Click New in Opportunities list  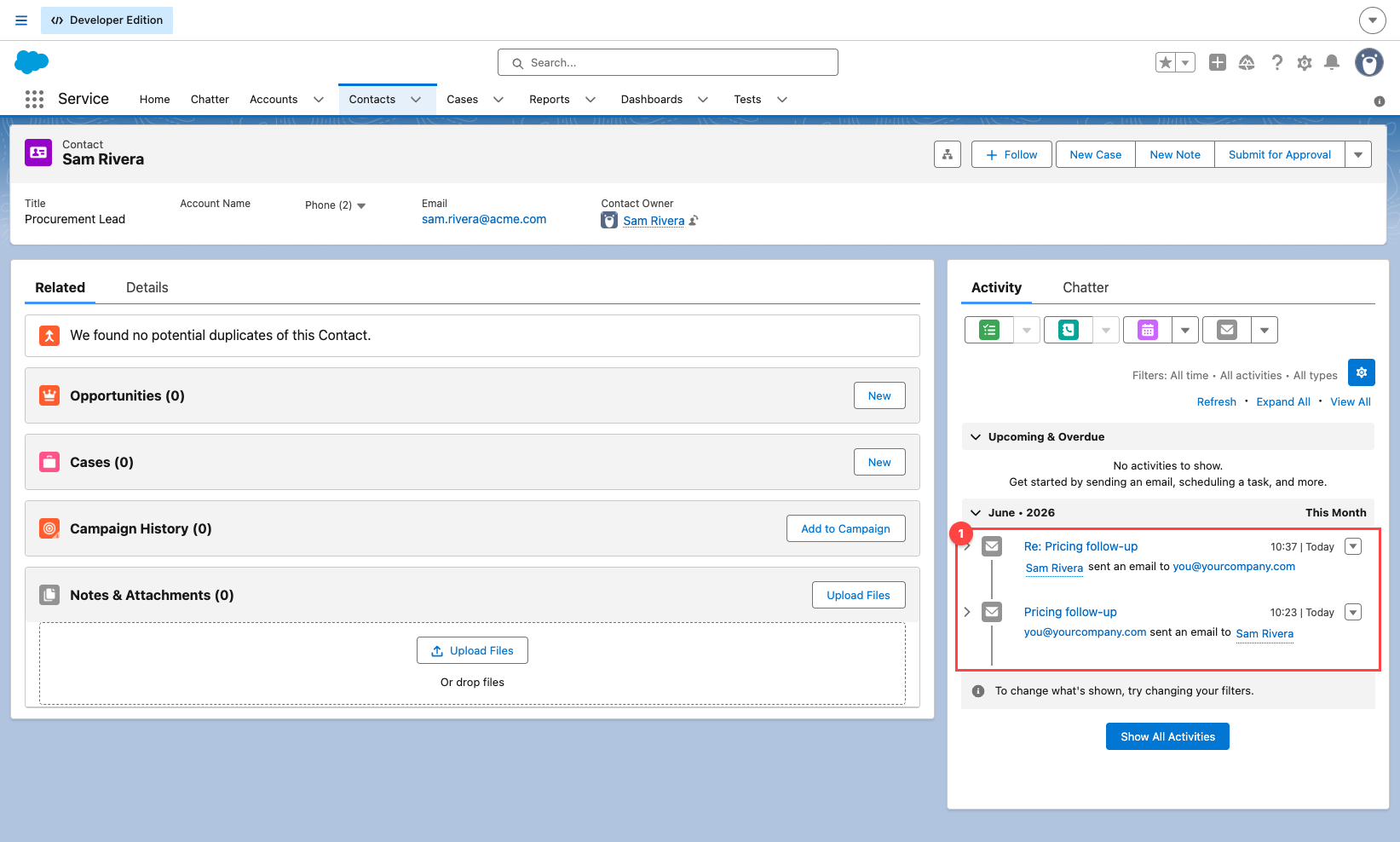click(x=879, y=395)
